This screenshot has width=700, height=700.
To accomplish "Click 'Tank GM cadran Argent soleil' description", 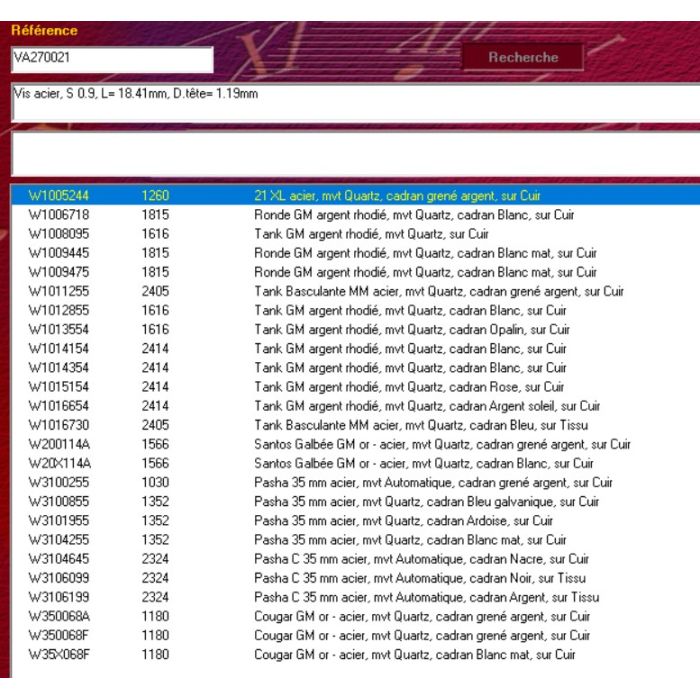I will pos(427,406).
